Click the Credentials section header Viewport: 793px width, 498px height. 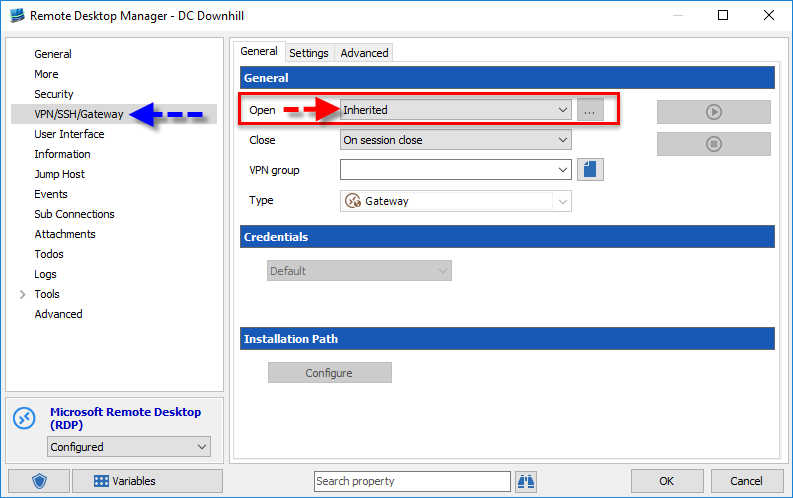click(x=507, y=237)
